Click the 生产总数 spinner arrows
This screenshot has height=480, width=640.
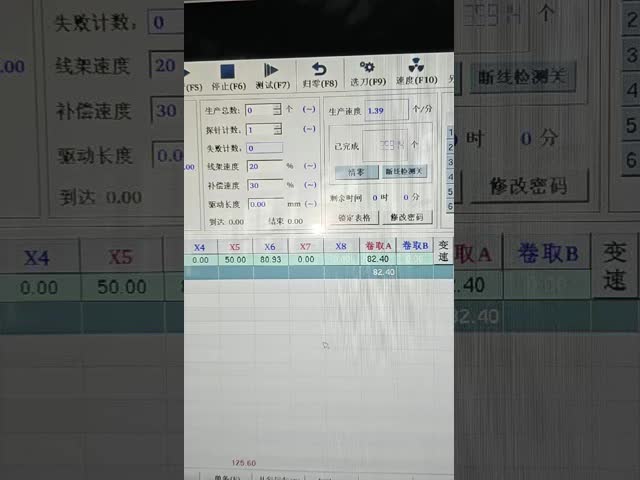(x=278, y=109)
